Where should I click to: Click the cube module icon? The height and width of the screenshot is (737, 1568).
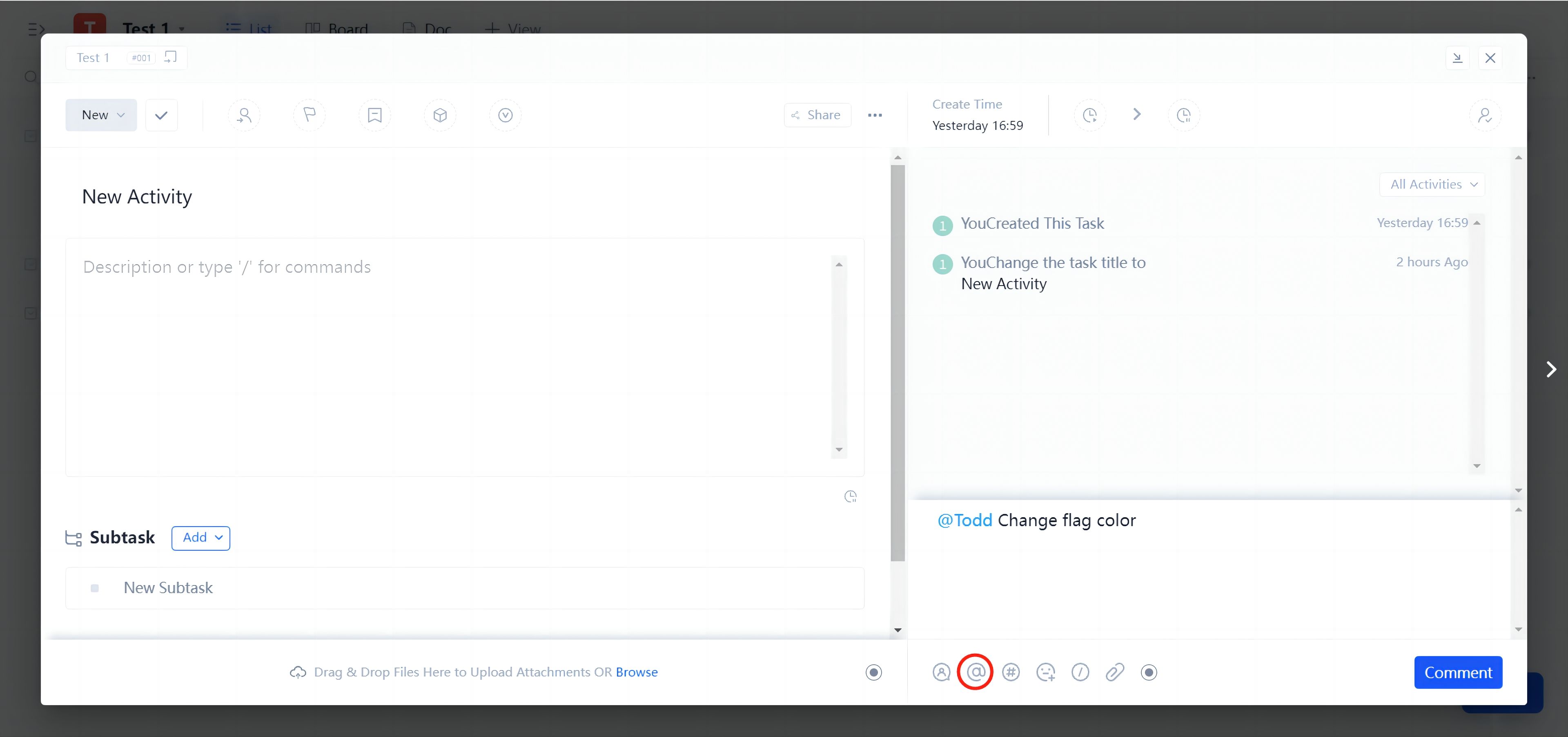click(x=440, y=115)
